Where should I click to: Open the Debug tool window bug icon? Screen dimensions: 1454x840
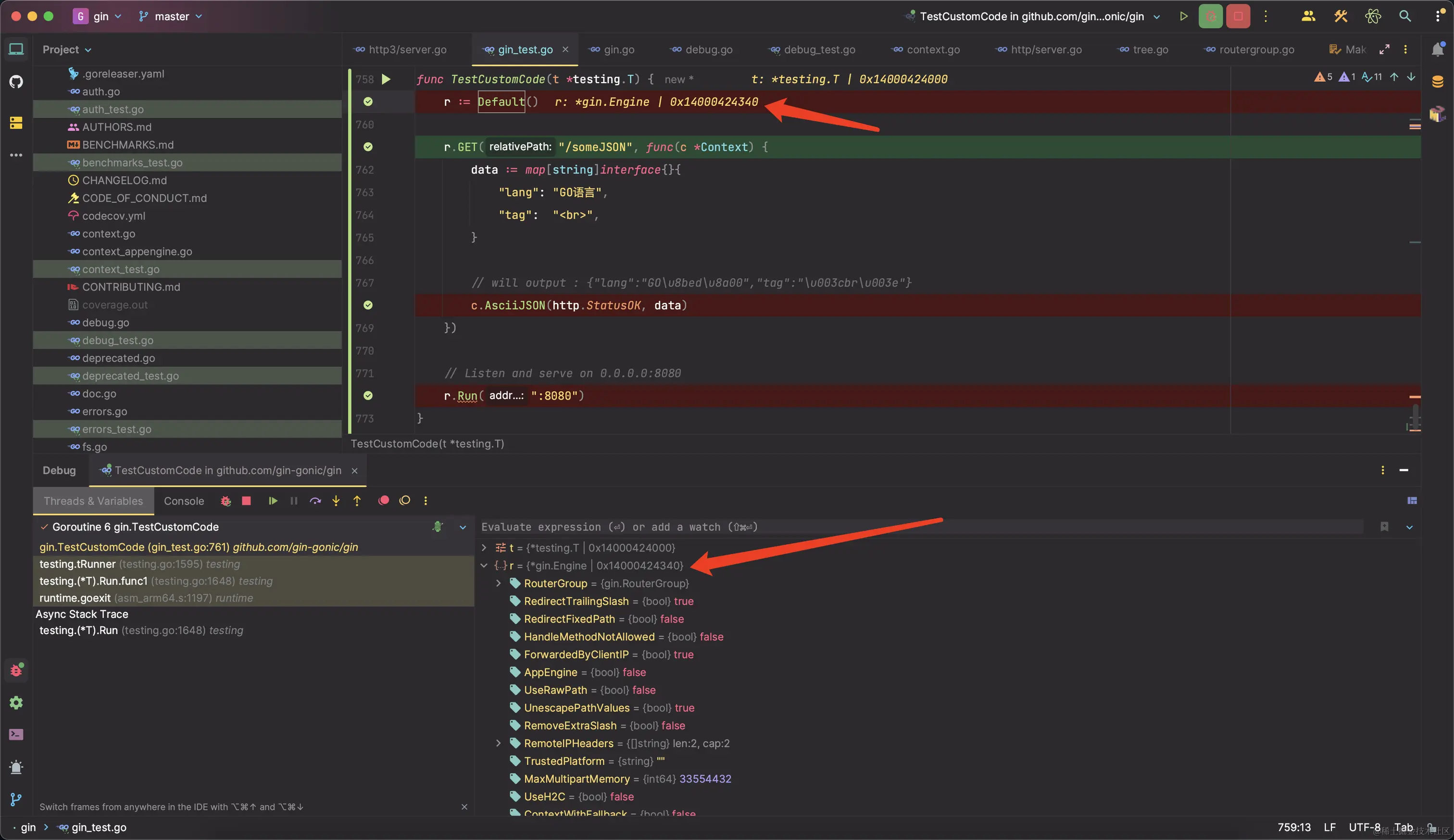coord(16,670)
